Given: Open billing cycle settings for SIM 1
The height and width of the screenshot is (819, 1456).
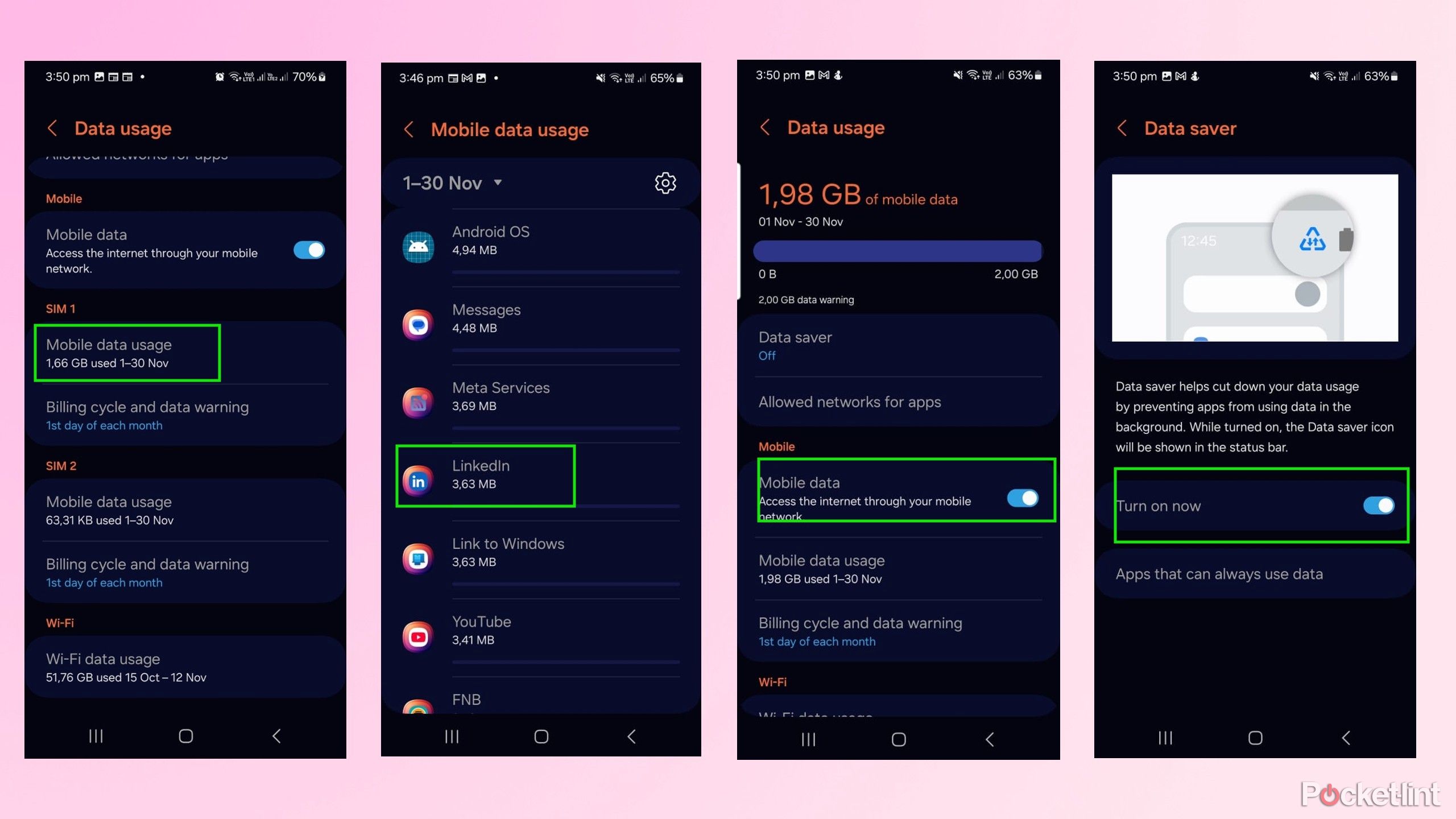Looking at the screenshot, I should click(148, 414).
